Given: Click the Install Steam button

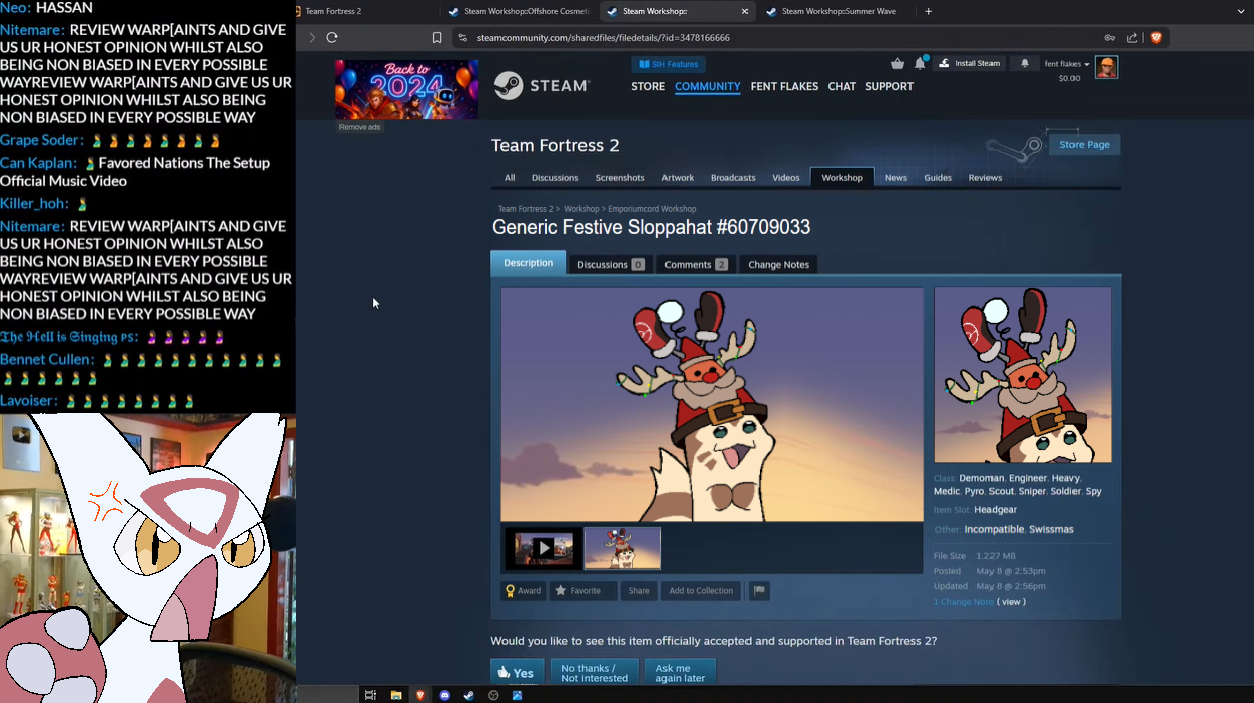Looking at the screenshot, I should 971,63.
